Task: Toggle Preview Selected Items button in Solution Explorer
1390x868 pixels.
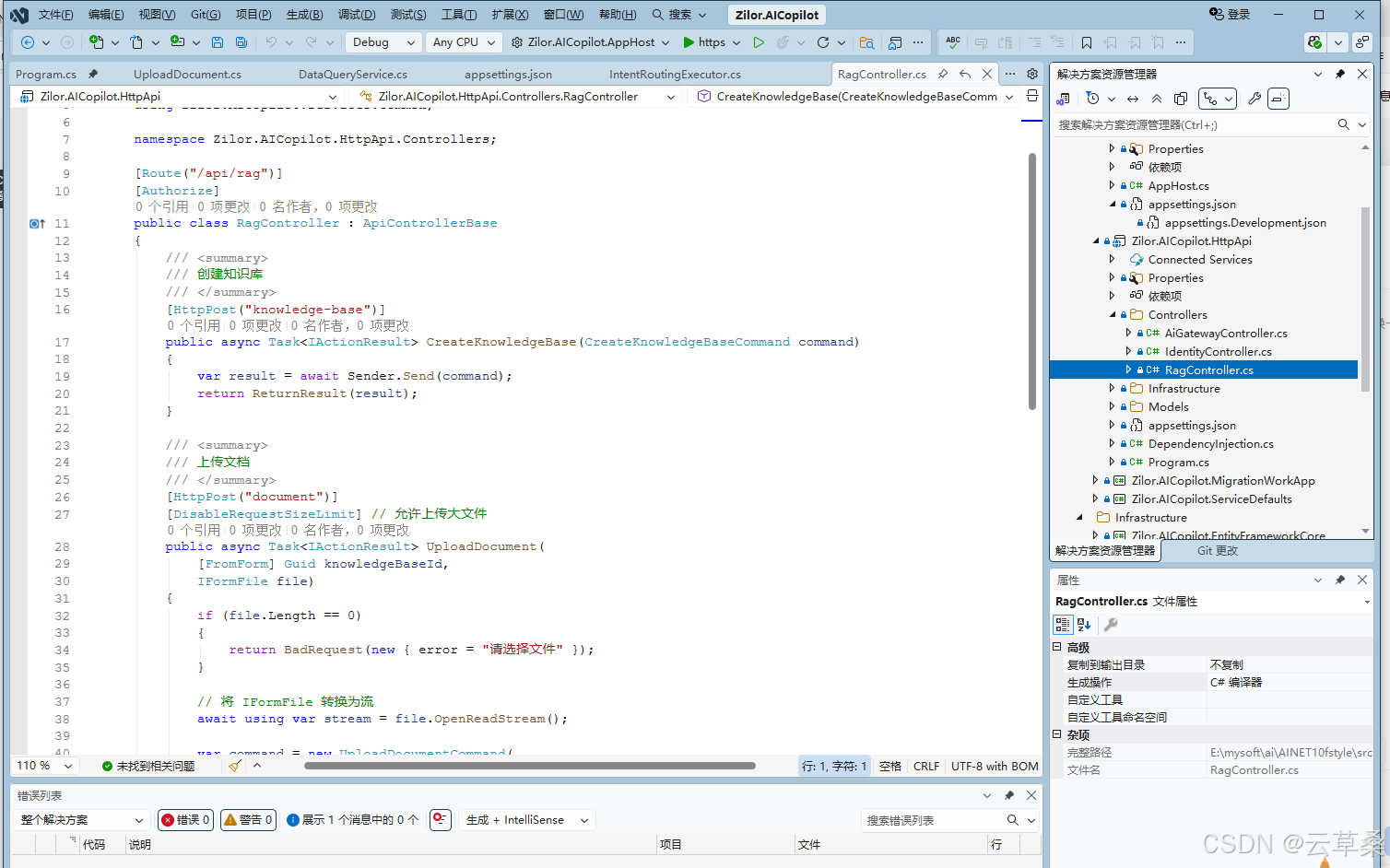Action: tap(1278, 99)
